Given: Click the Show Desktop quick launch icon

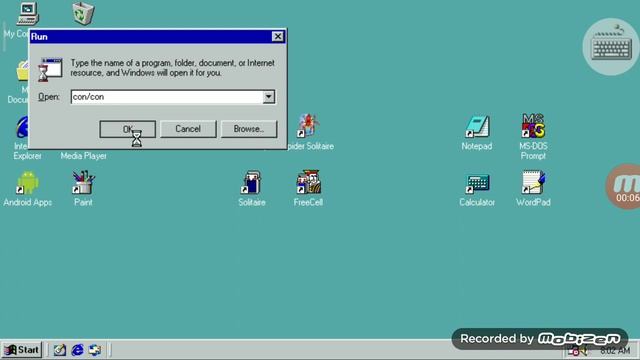Looking at the screenshot, I should (60, 350).
